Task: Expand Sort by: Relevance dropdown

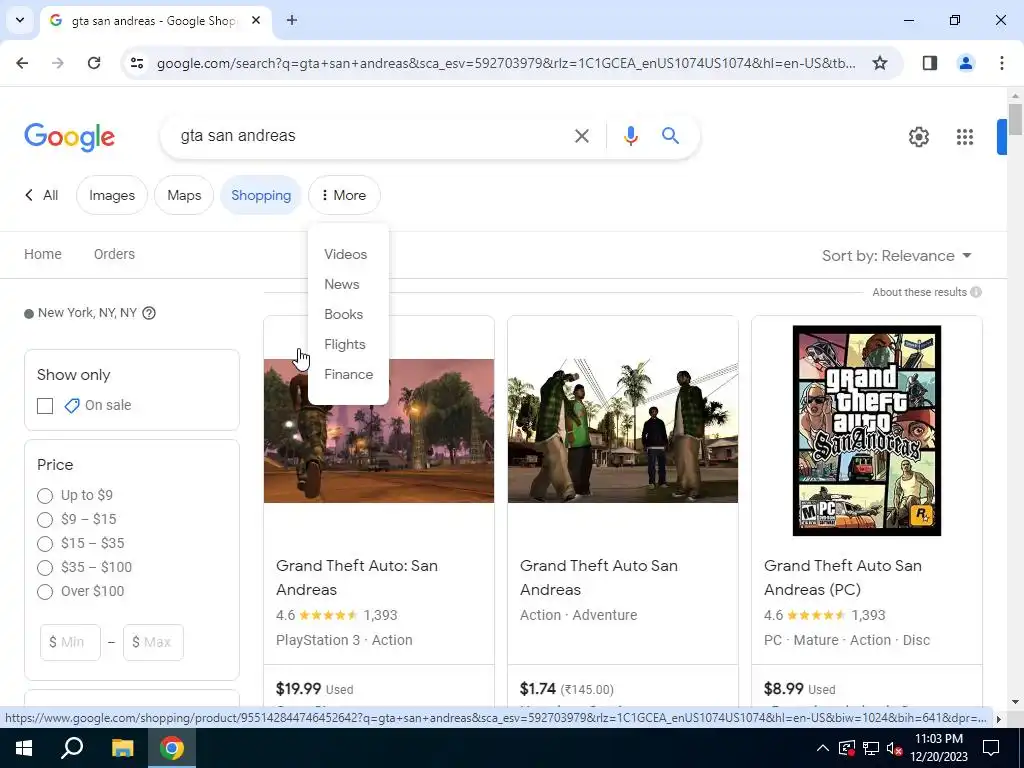Action: coord(896,255)
